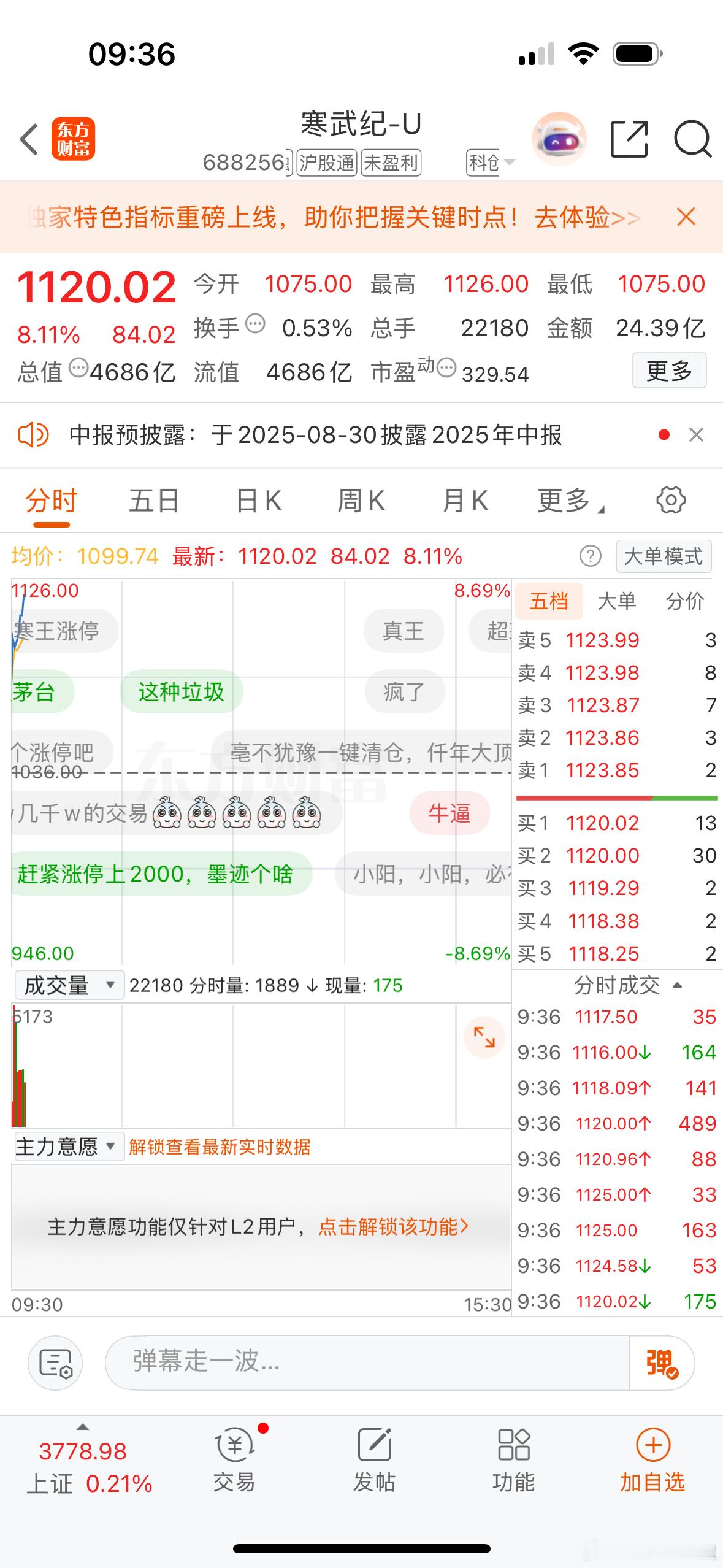723x1568 pixels.
Task: Tap the 中报预披露 announcement text
Action: click(x=315, y=435)
